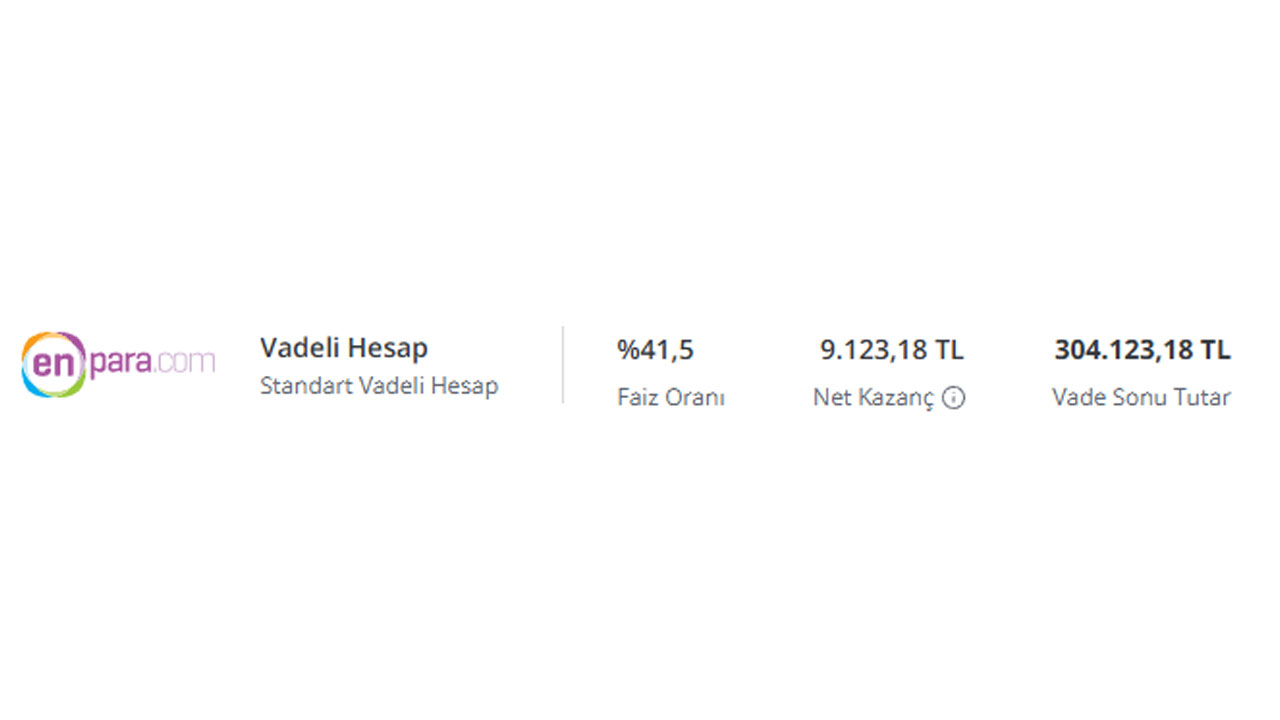Screen dimensions: 1280x720
Task: Select the Vade Sonu Tutar label
Action: pos(1141,397)
